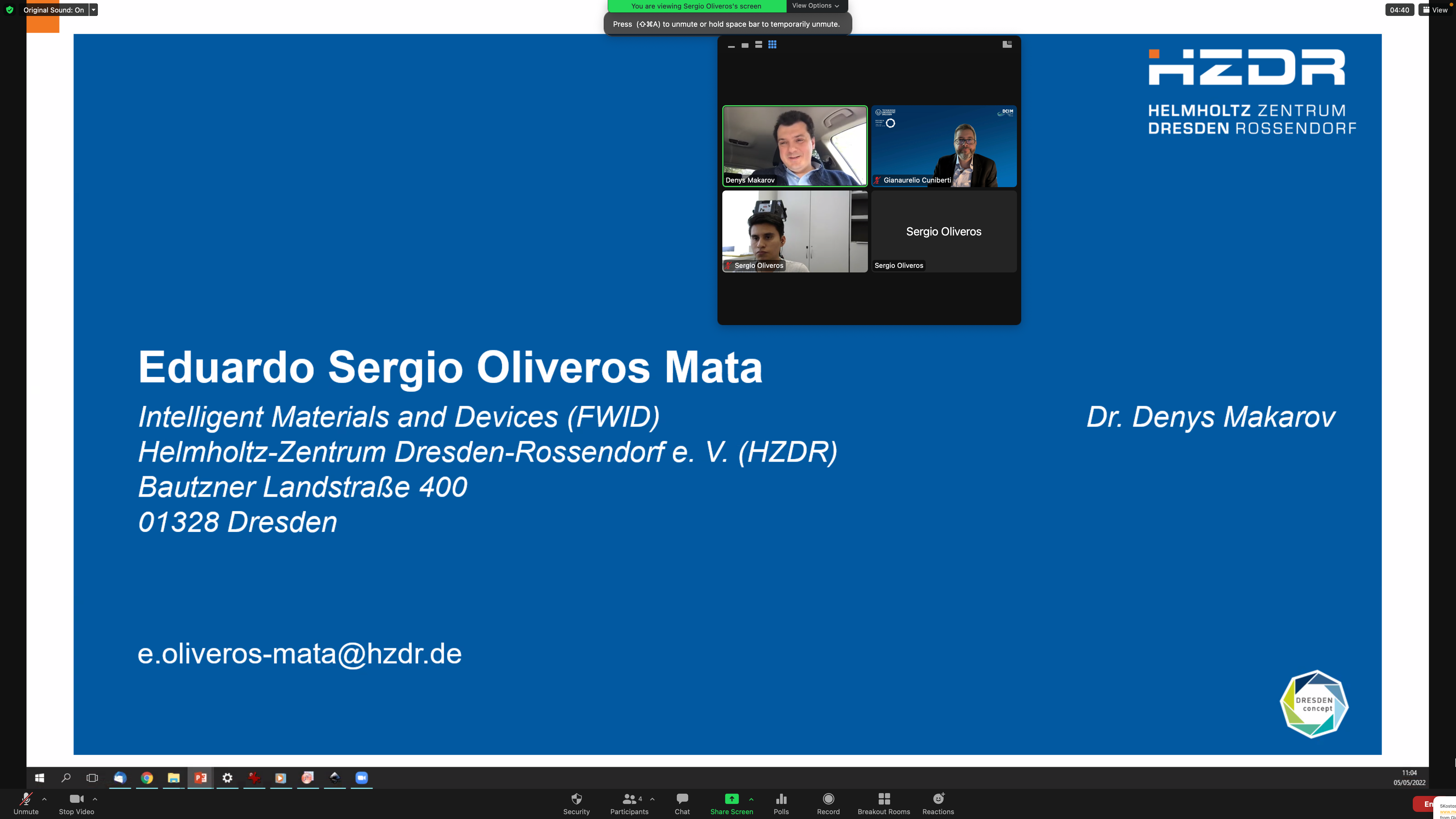
Task: Open video options arrow next to Stop Video
Action: pyautogui.click(x=95, y=799)
